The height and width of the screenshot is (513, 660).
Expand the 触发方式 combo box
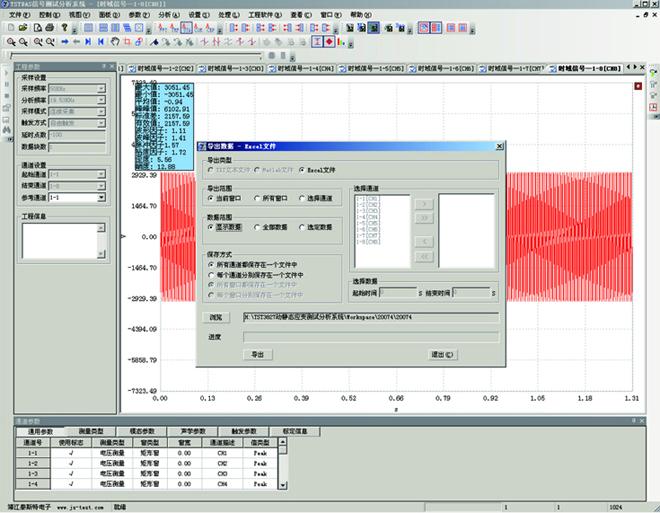tap(101, 121)
